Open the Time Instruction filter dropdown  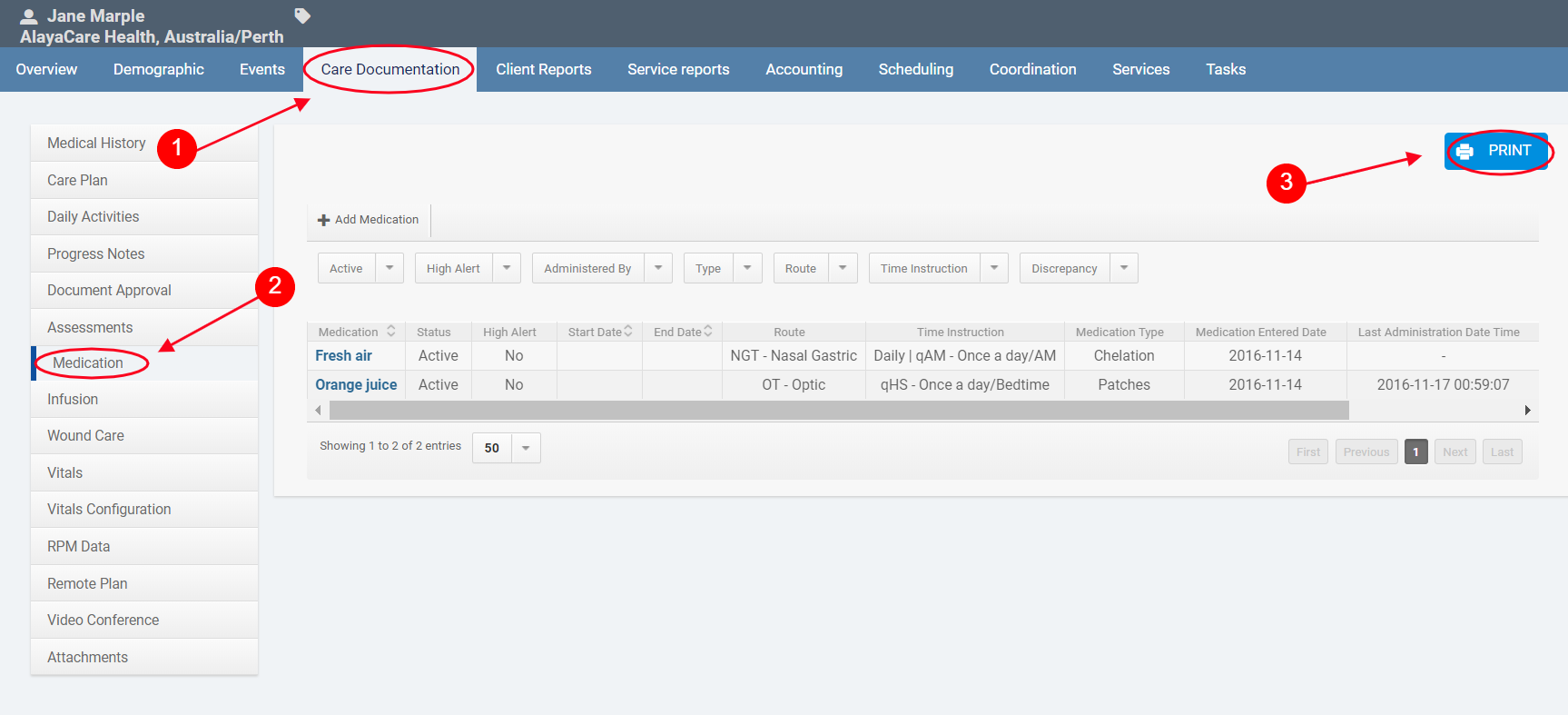[994, 268]
